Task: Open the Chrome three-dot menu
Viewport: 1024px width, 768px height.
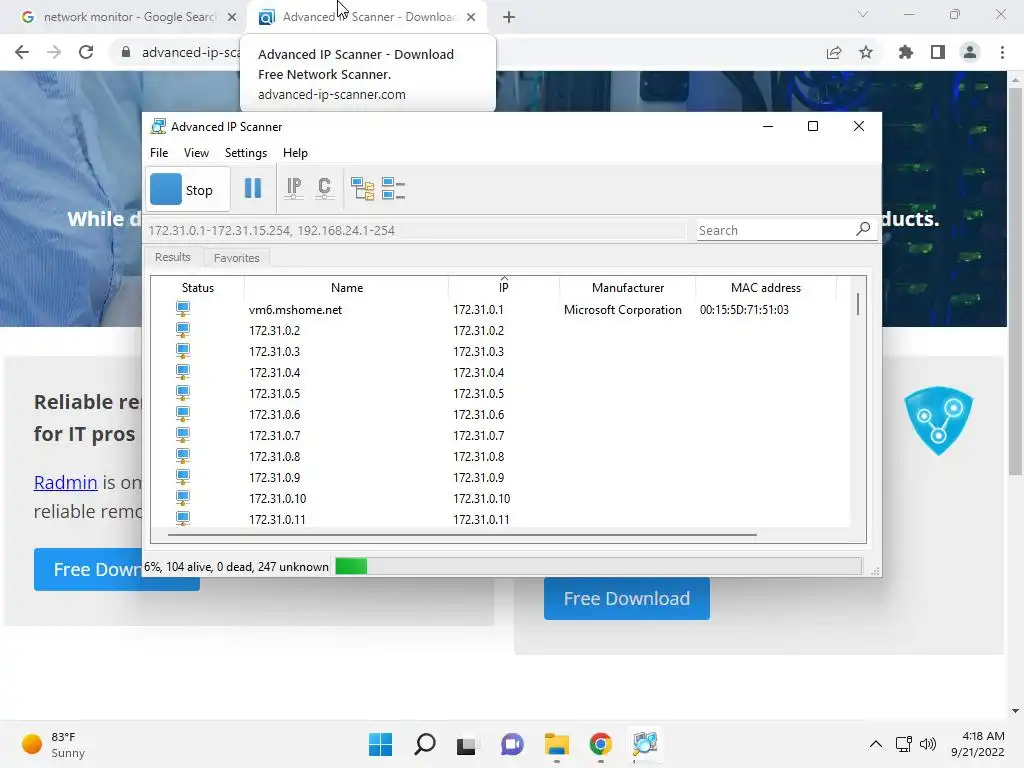Action: click(x=1002, y=52)
